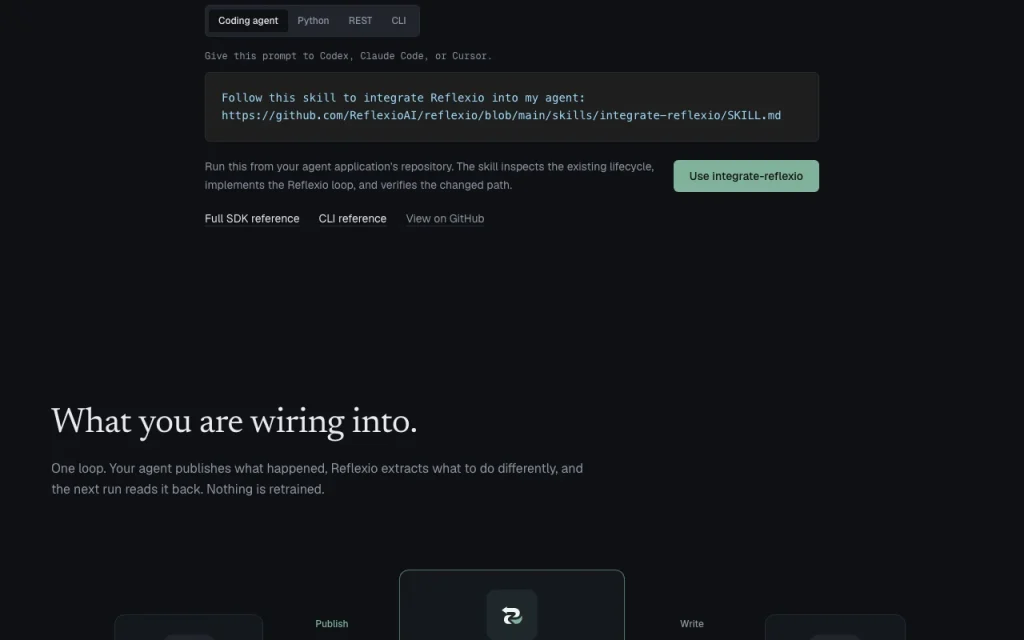Switch to the Python tab
Screen dimensions: 1024x640
coord(313,21)
